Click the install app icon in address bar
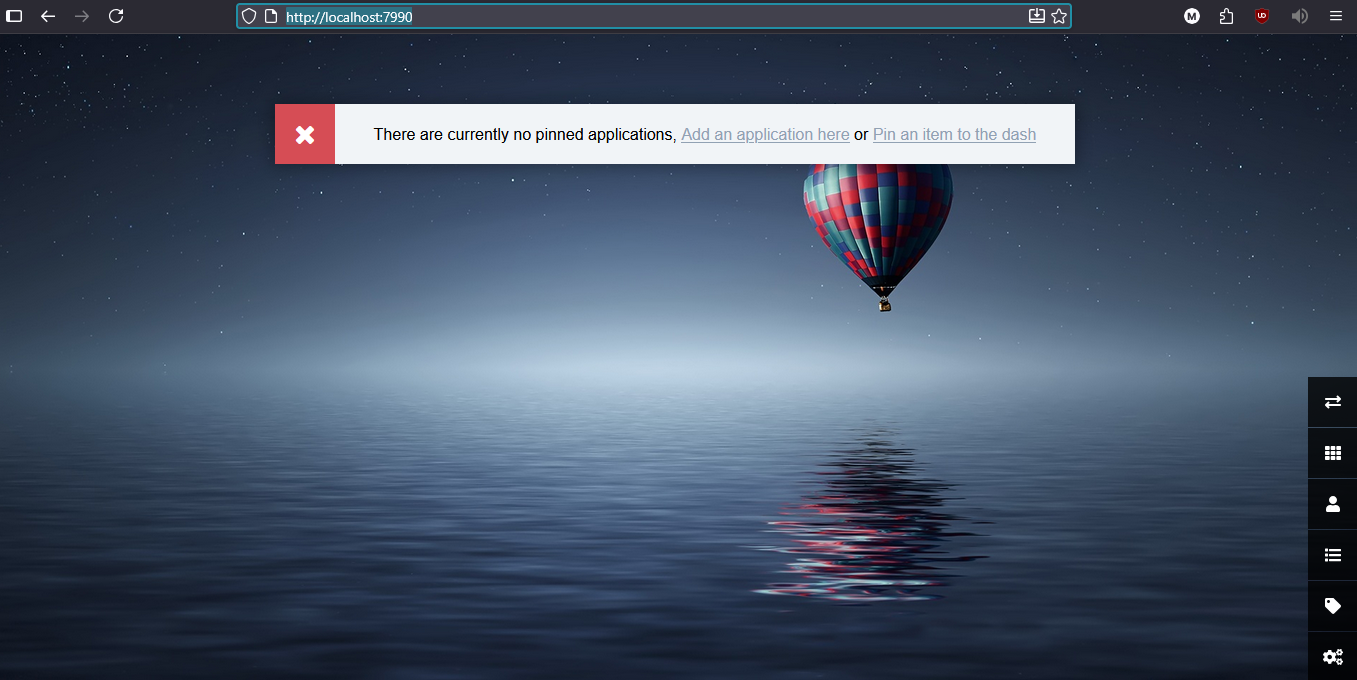Image resolution: width=1357 pixels, height=680 pixels. [x=1036, y=16]
